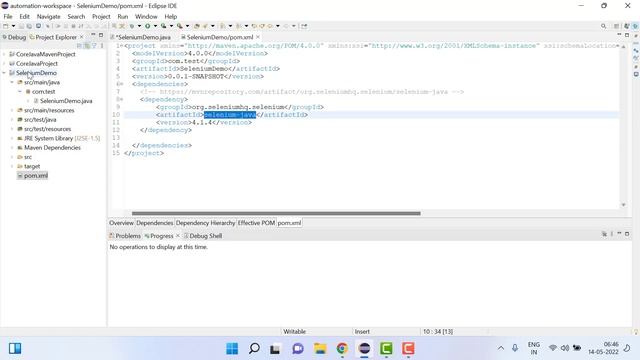This screenshot has width=640, height=360.
Task: Expand the src/main/resources folder
Action: pyautogui.click(x=12, y=110)
